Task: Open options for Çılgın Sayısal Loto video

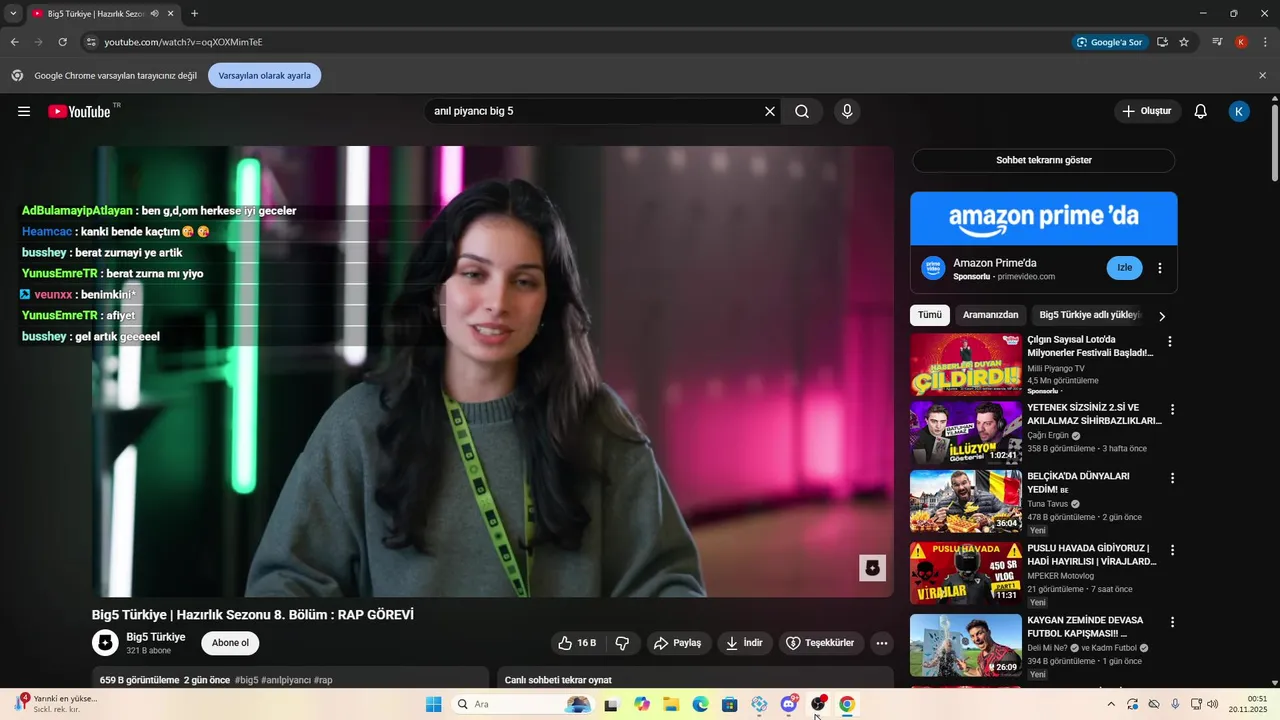Action: [x=1170, y=341]
